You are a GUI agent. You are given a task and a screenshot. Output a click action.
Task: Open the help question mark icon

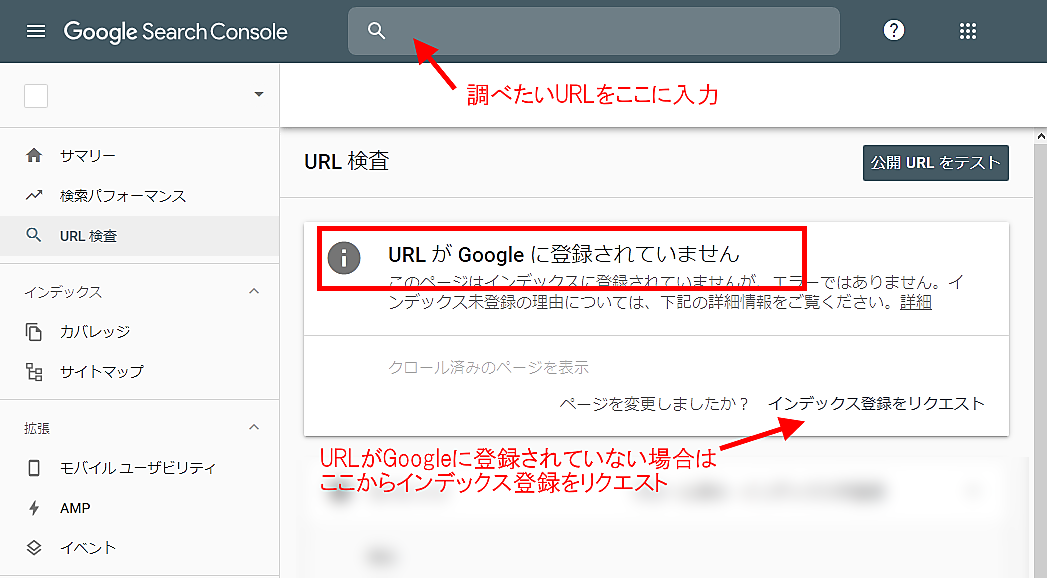click(893, 31)
